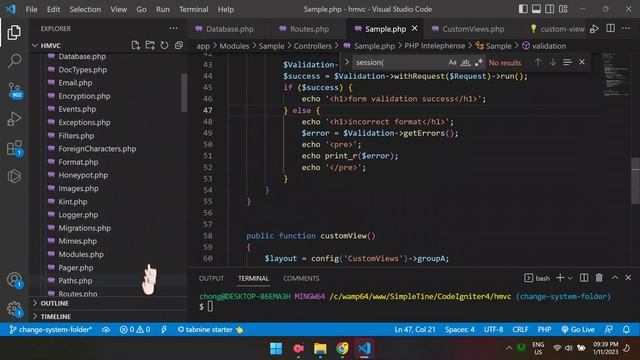This screenshot has height=360, width=640.
Task: Add a new terminal
Action: point(560,278)
